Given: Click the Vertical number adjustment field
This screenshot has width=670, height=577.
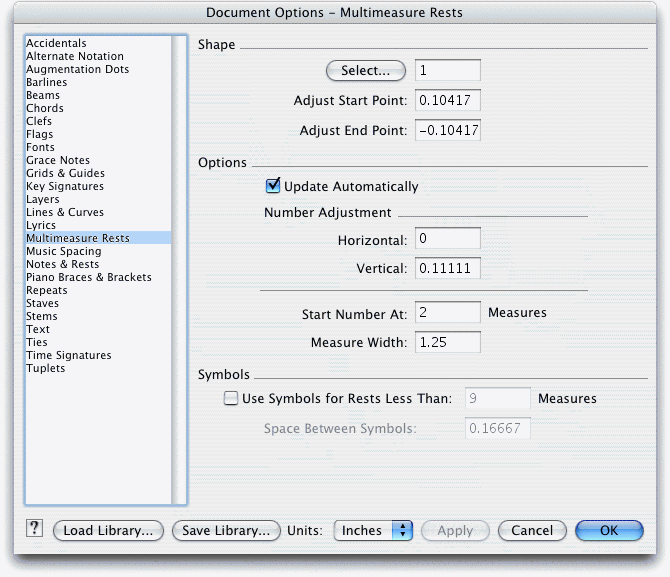Looking at the screenshot, I should tap(448, 268).
